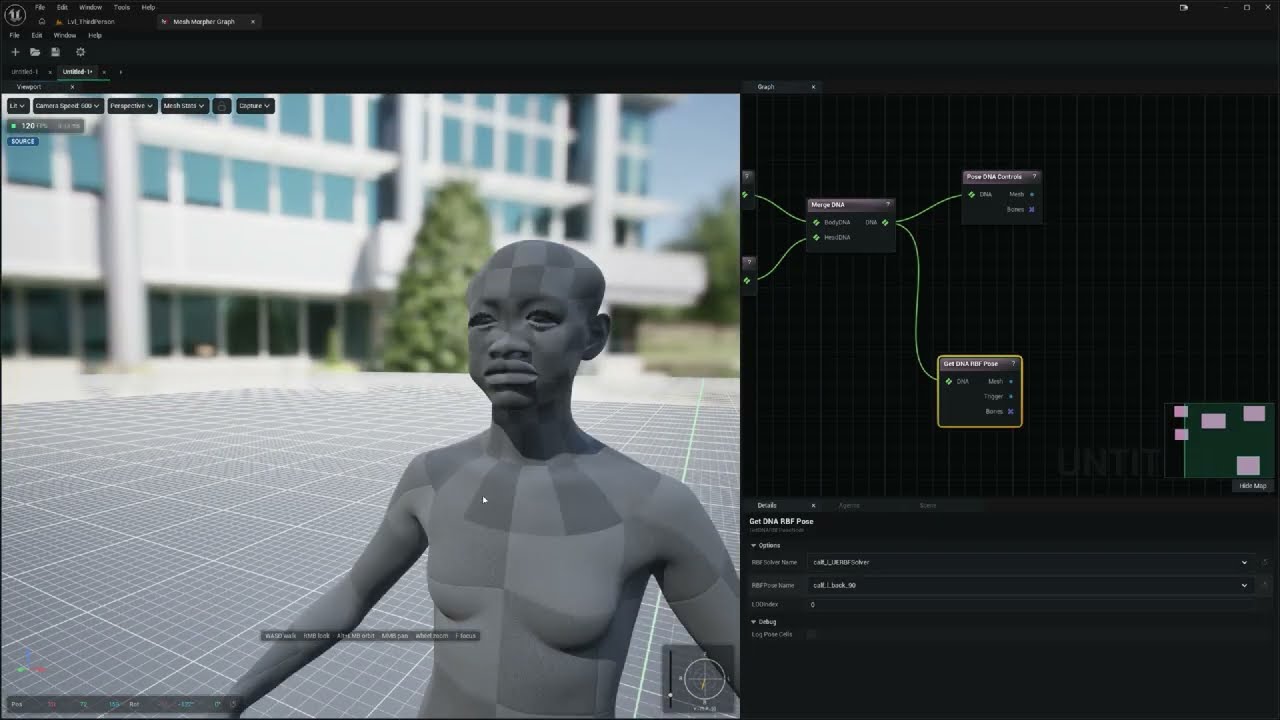
Task: Close the Mesh Morpher Graph tab
Action: [252, 21]
